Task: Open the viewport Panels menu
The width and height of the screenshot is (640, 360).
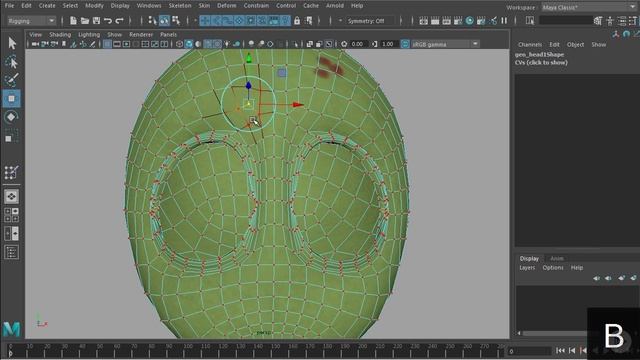Action: (168, 35)
